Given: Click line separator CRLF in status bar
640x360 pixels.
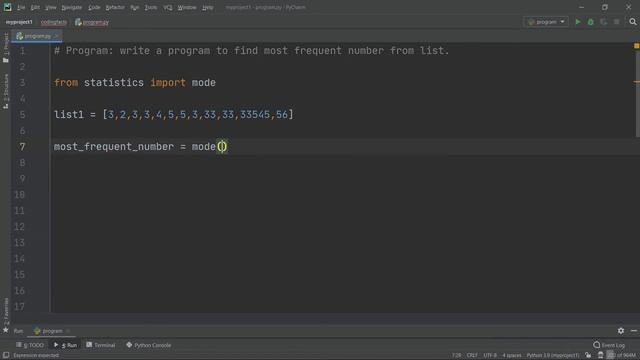Looking at the screenshot, I should [x=472, y=355].
